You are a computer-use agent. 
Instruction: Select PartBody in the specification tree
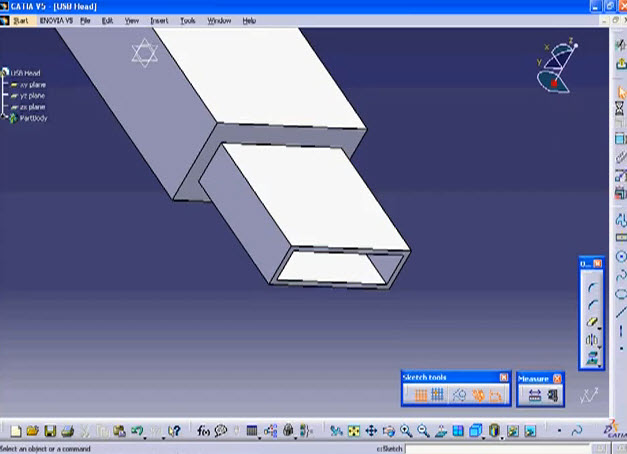[34, 118]
